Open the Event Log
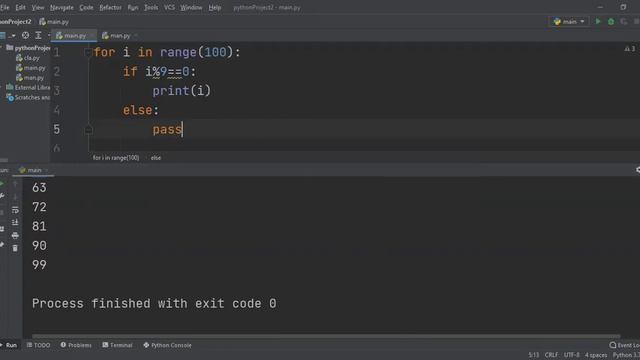This screenshot has width=640, height=360. (x=624, y=345)
